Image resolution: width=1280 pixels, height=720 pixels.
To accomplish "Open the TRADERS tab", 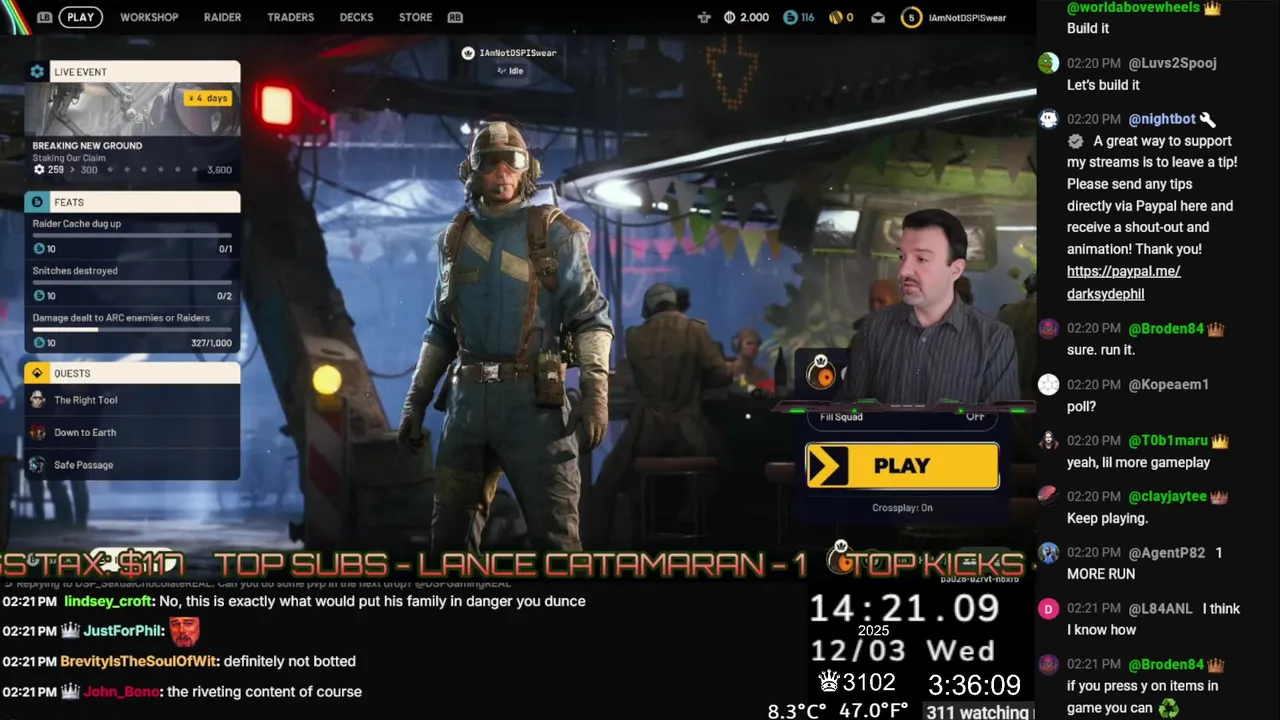I will click(290, 17).
